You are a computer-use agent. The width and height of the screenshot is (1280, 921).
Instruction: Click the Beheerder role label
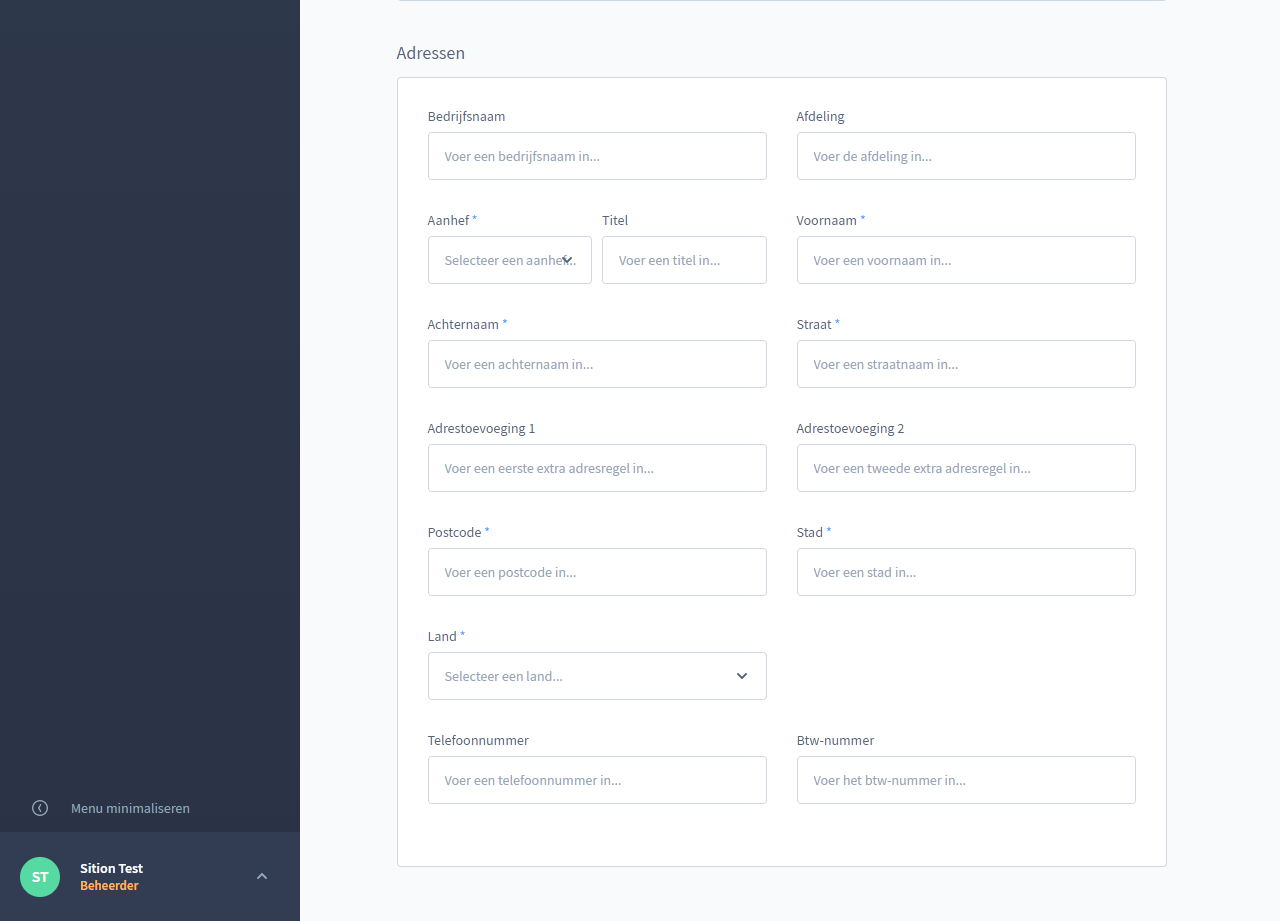109,885
